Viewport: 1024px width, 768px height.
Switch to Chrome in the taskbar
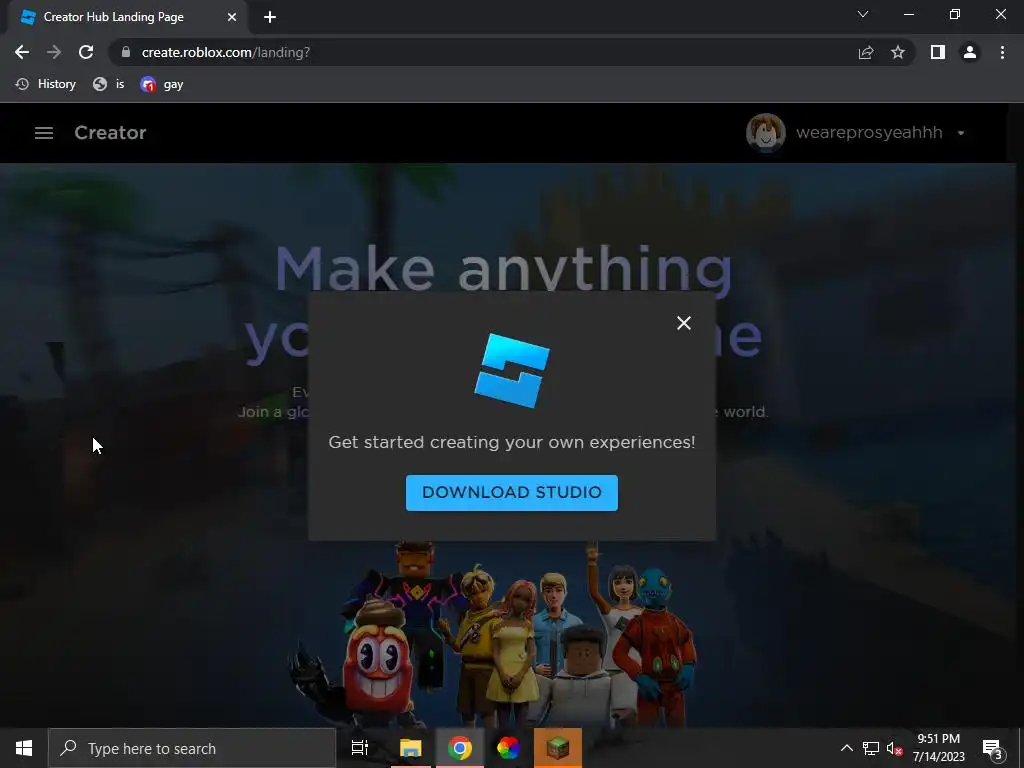click(x=460, y=748)
